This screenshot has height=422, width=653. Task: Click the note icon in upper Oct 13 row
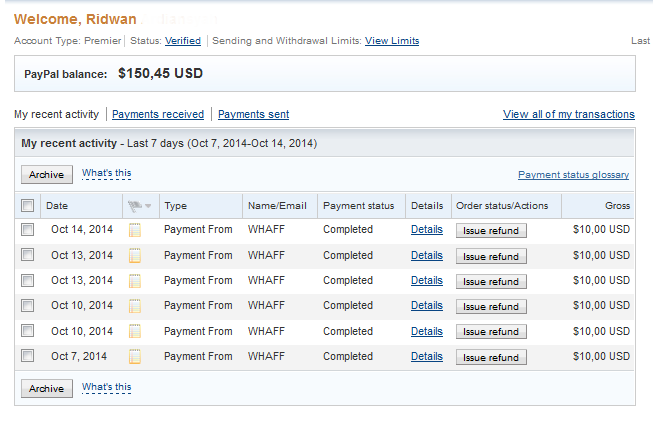pos(135,255)
